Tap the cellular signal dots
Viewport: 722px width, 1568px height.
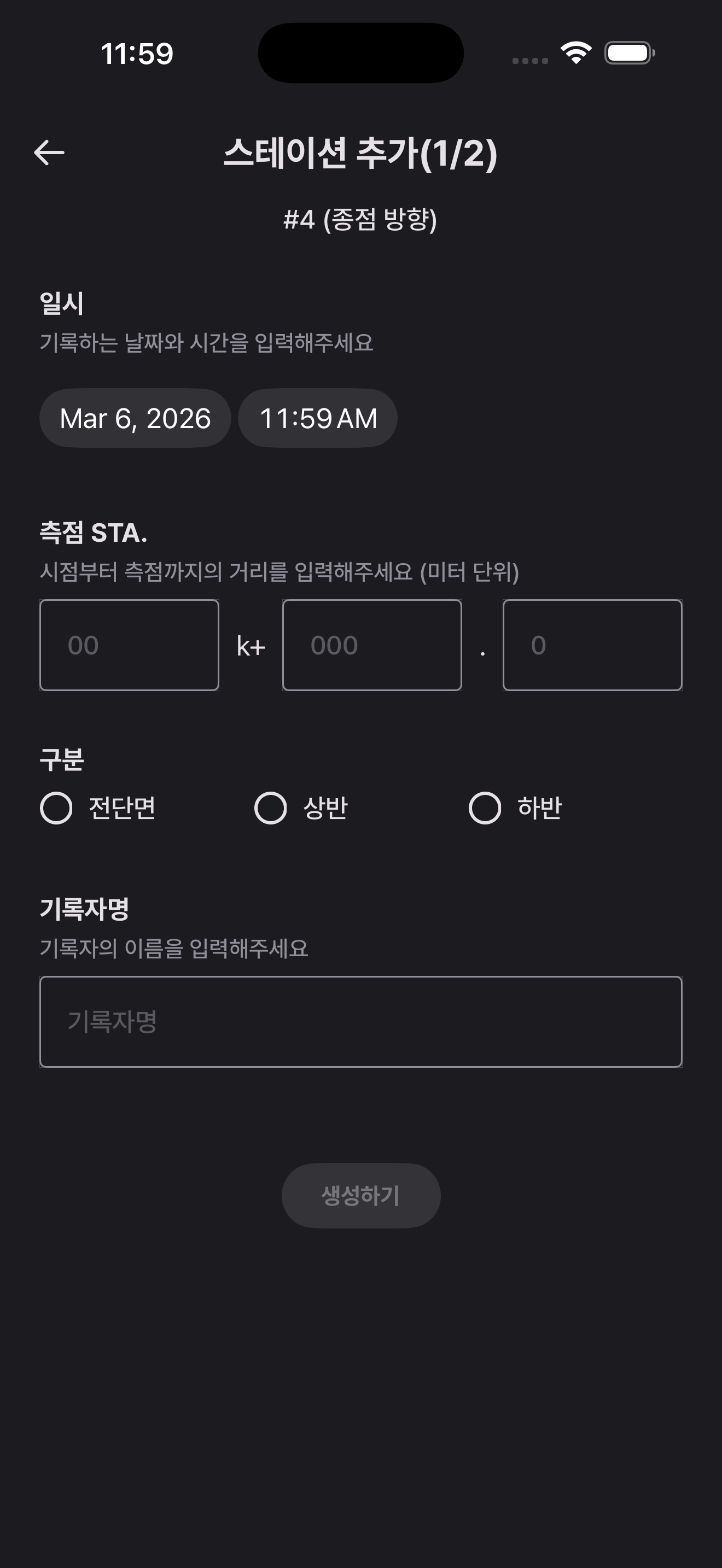[x=529, y=60]
